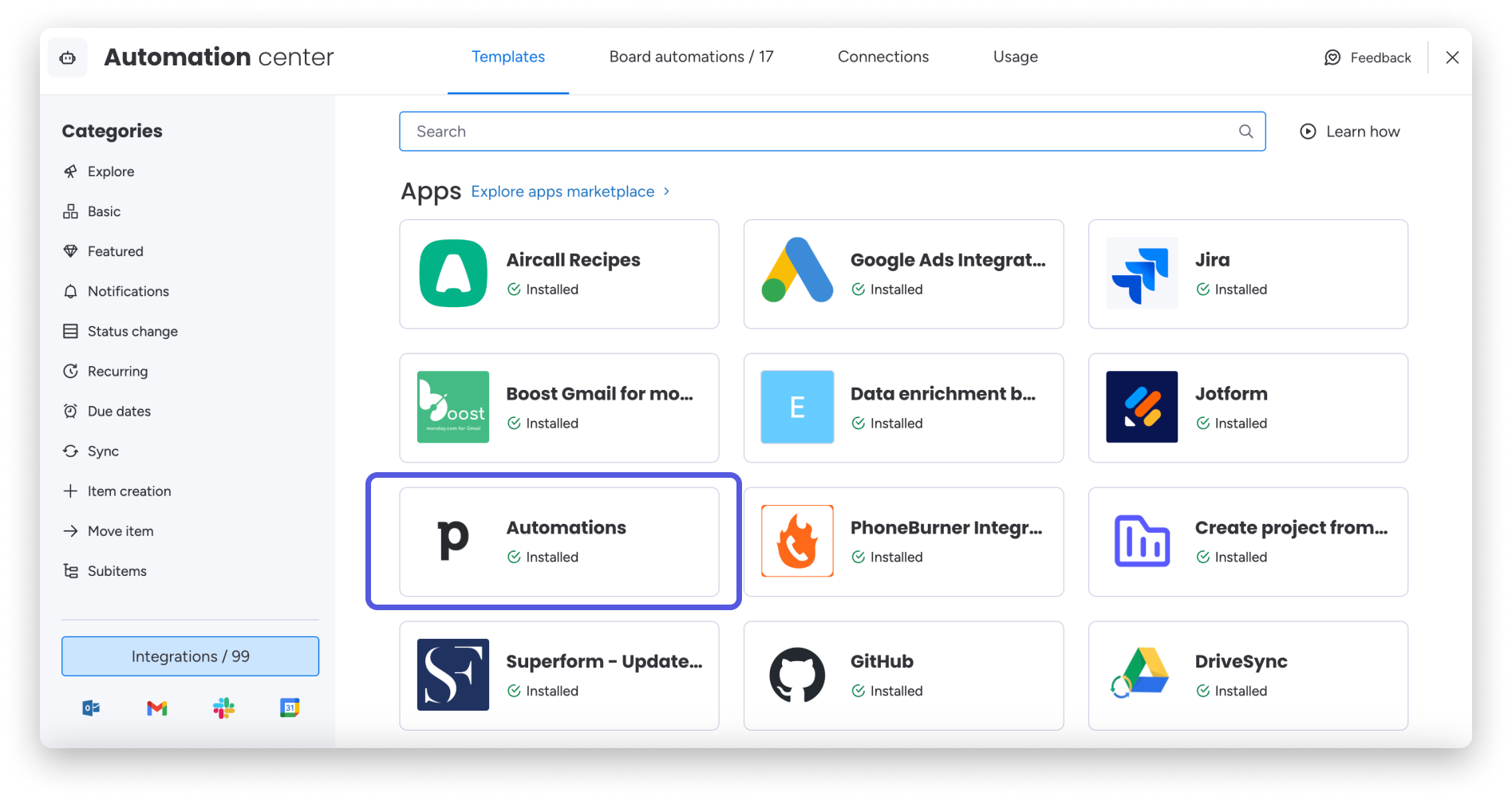Open the Jotform title

(x=1231, y=394)
